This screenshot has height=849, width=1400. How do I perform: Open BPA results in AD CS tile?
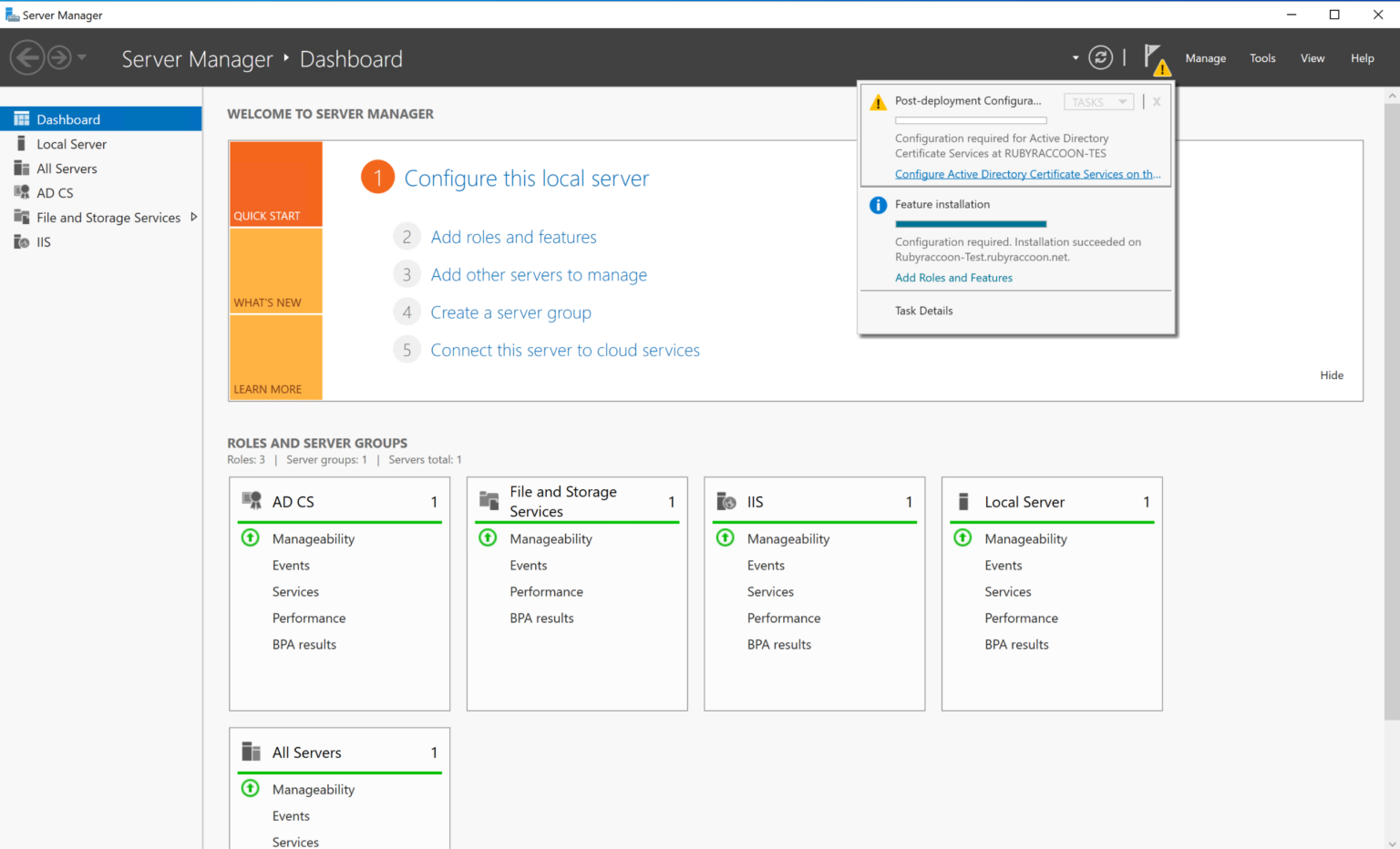click(304, 645)
